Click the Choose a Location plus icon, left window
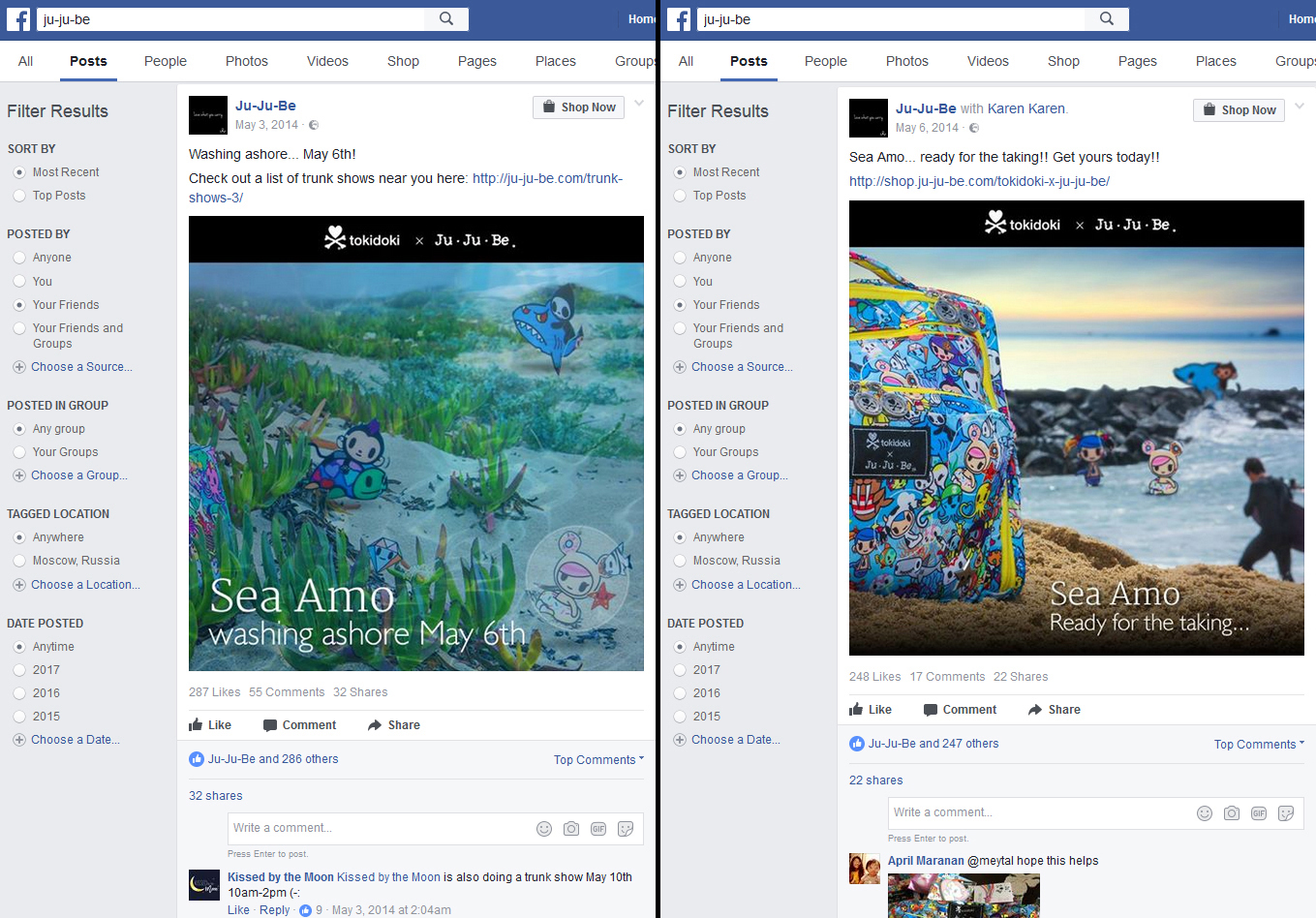This screenshot has width=1316, height=918. (x=19, y=585)
